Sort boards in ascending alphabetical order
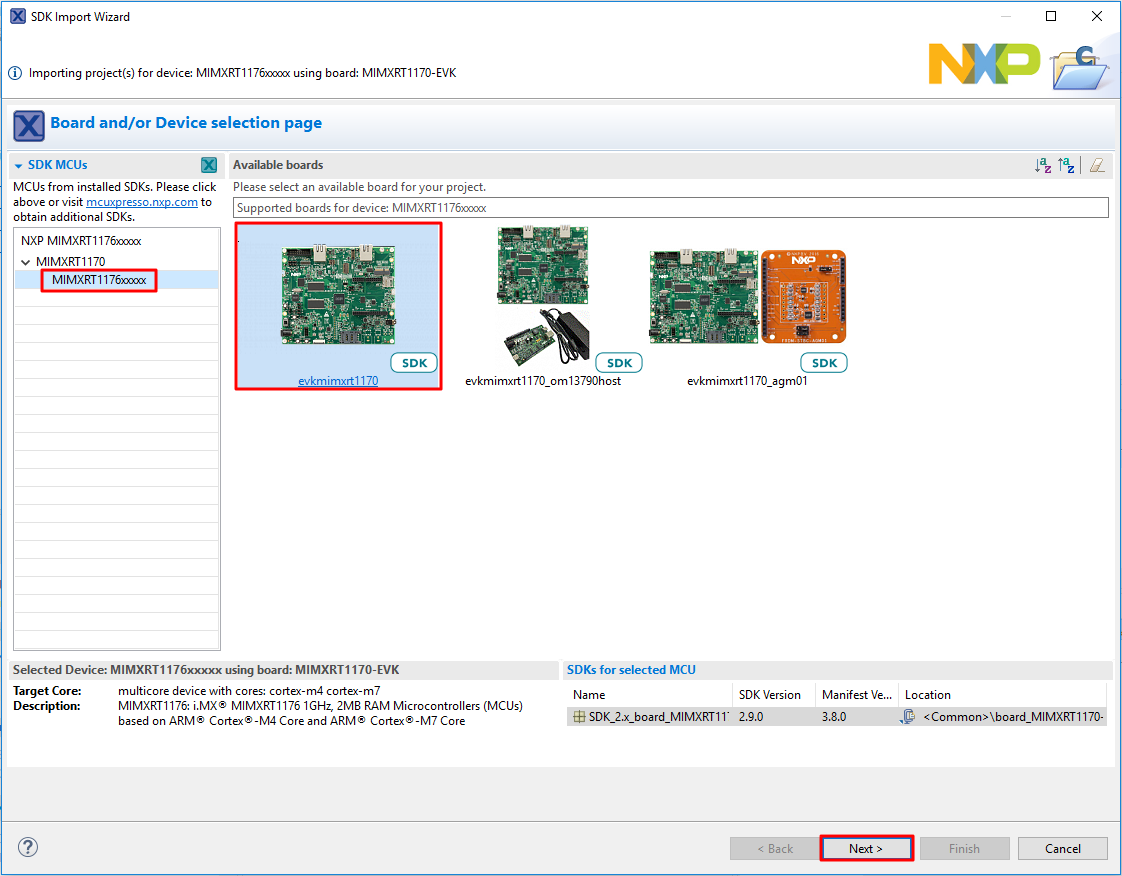 pos(1043,166)
